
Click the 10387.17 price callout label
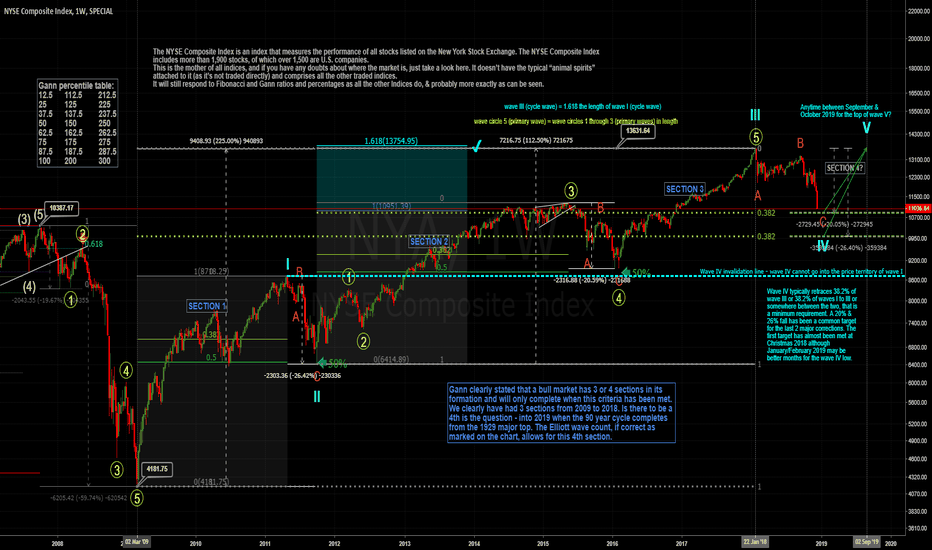coord(62,208)
